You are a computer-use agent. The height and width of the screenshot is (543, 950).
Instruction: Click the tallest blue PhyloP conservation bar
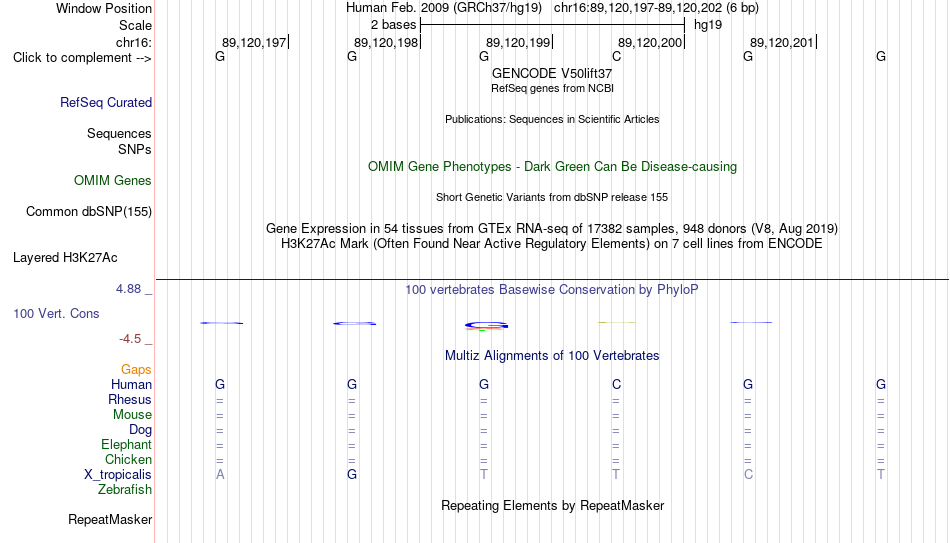(x=487, y=326)
